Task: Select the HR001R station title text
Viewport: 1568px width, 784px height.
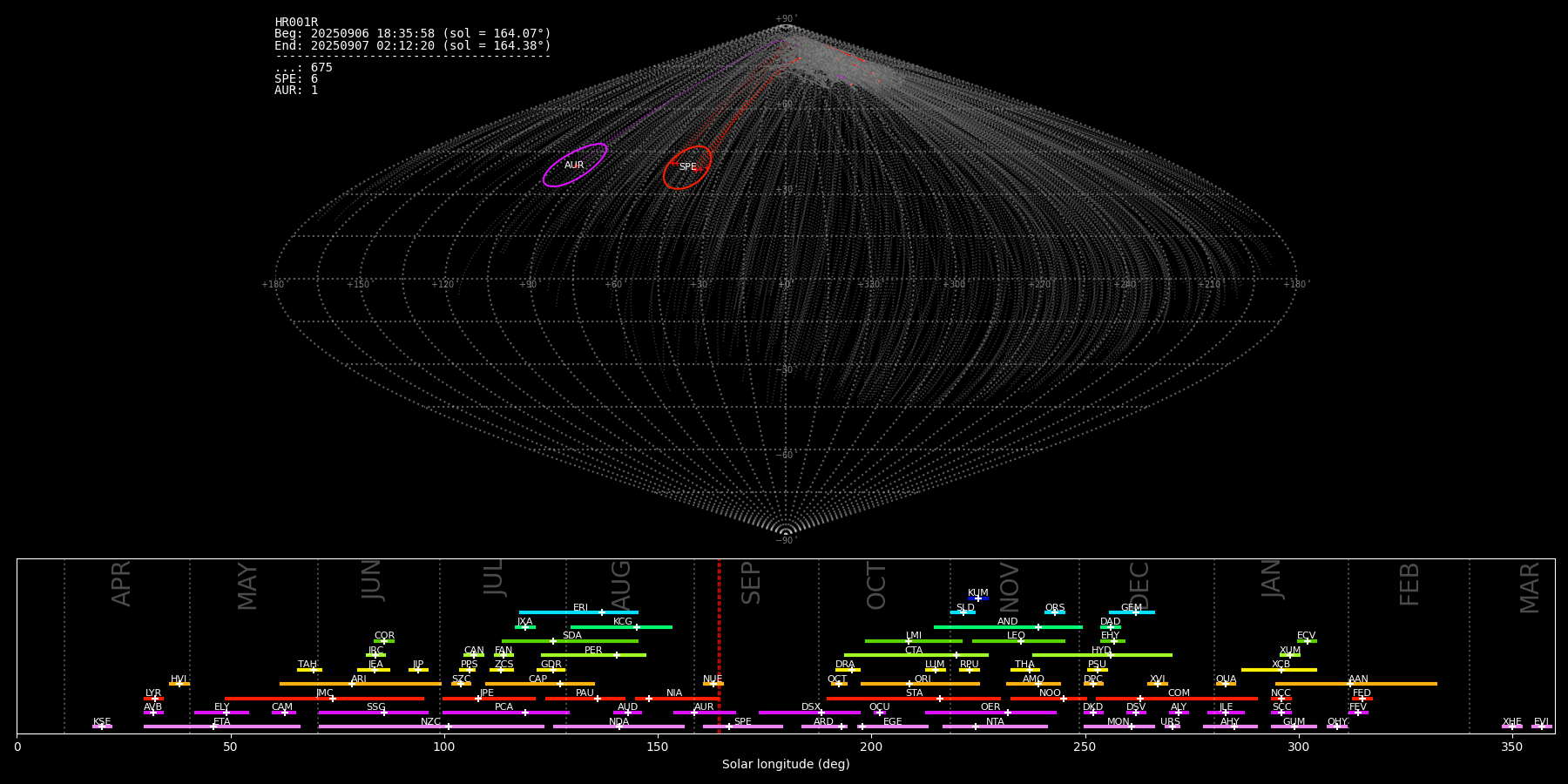Action: pos(296,23)
